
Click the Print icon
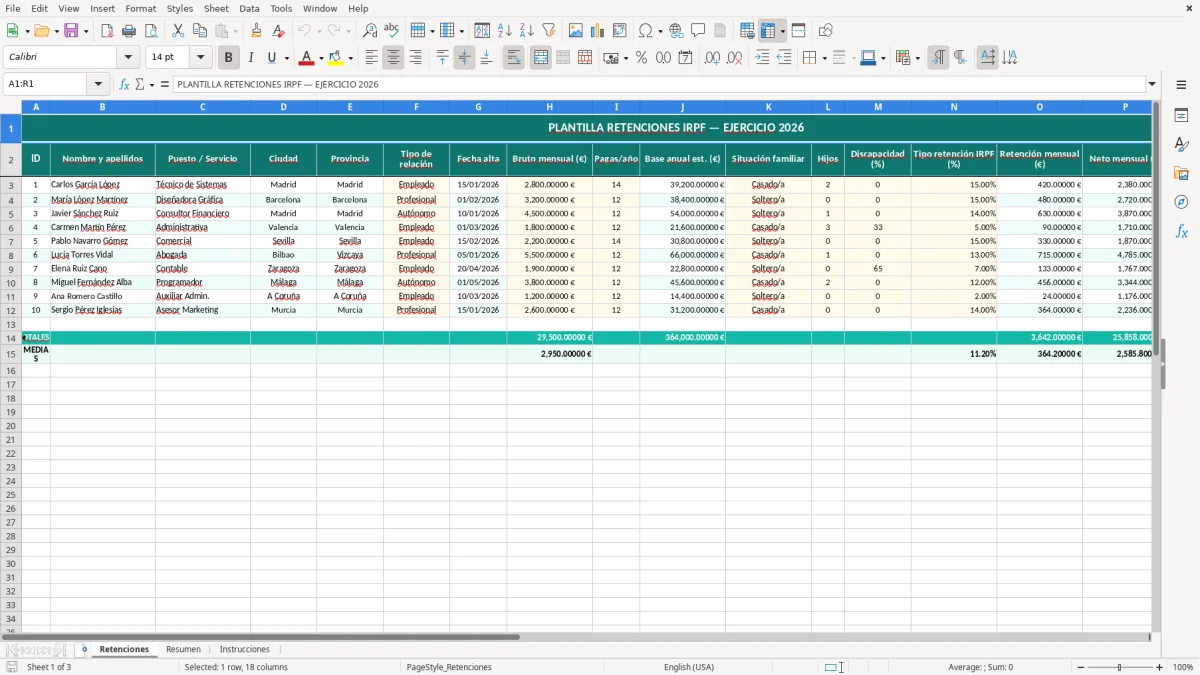129,31
